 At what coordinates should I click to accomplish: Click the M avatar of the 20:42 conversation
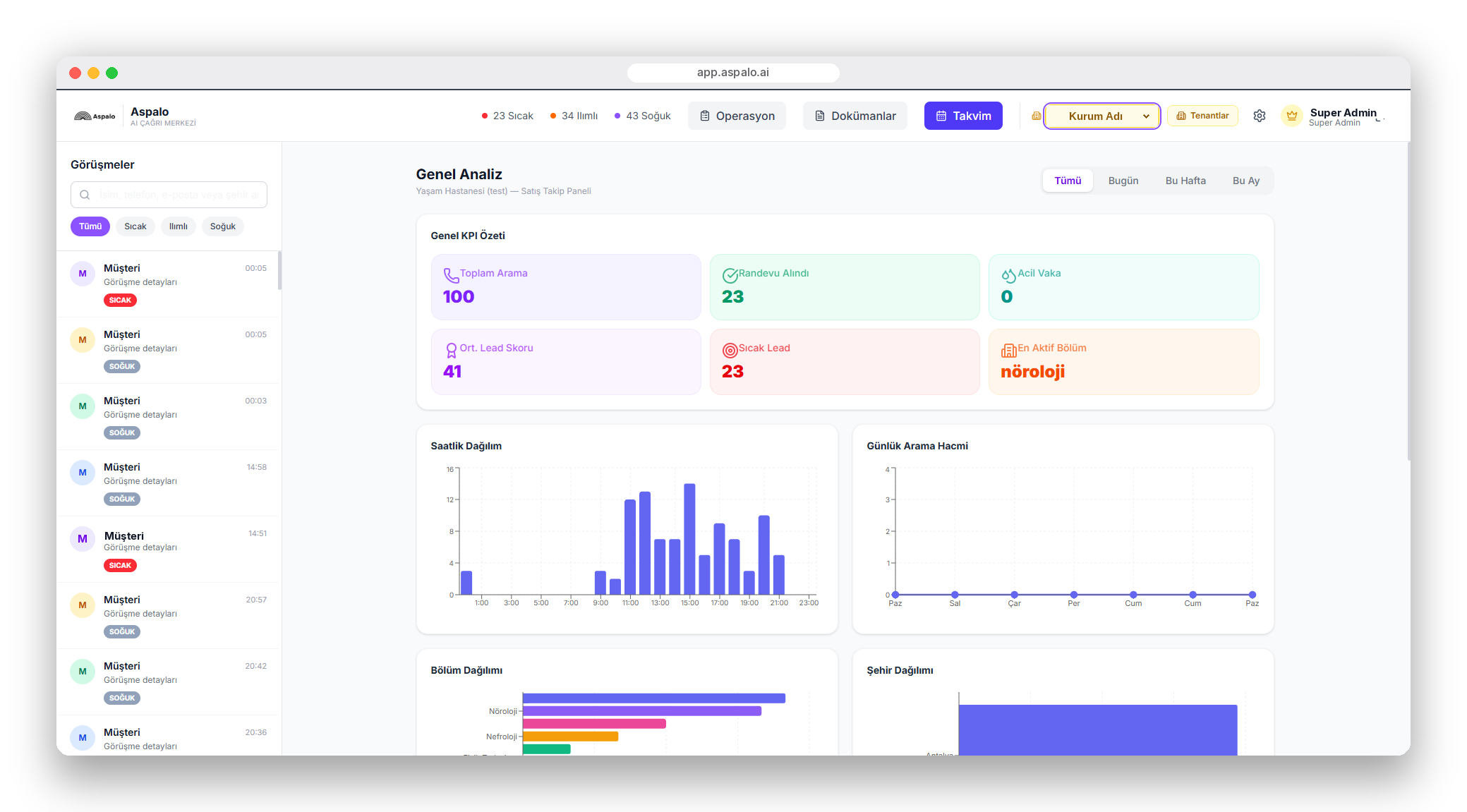tap(83, 672)
